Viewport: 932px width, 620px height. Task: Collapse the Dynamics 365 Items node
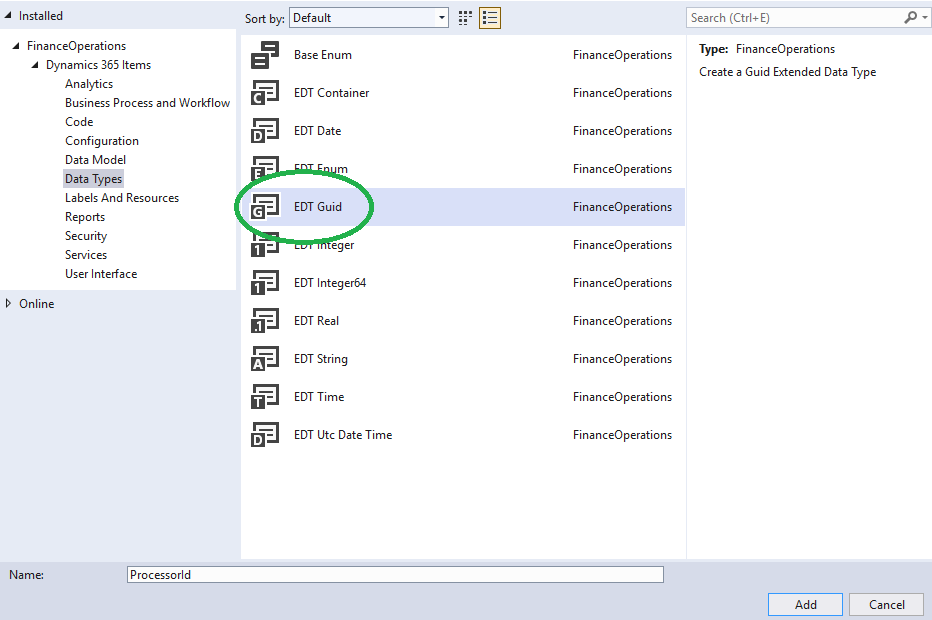click(35, 65)
